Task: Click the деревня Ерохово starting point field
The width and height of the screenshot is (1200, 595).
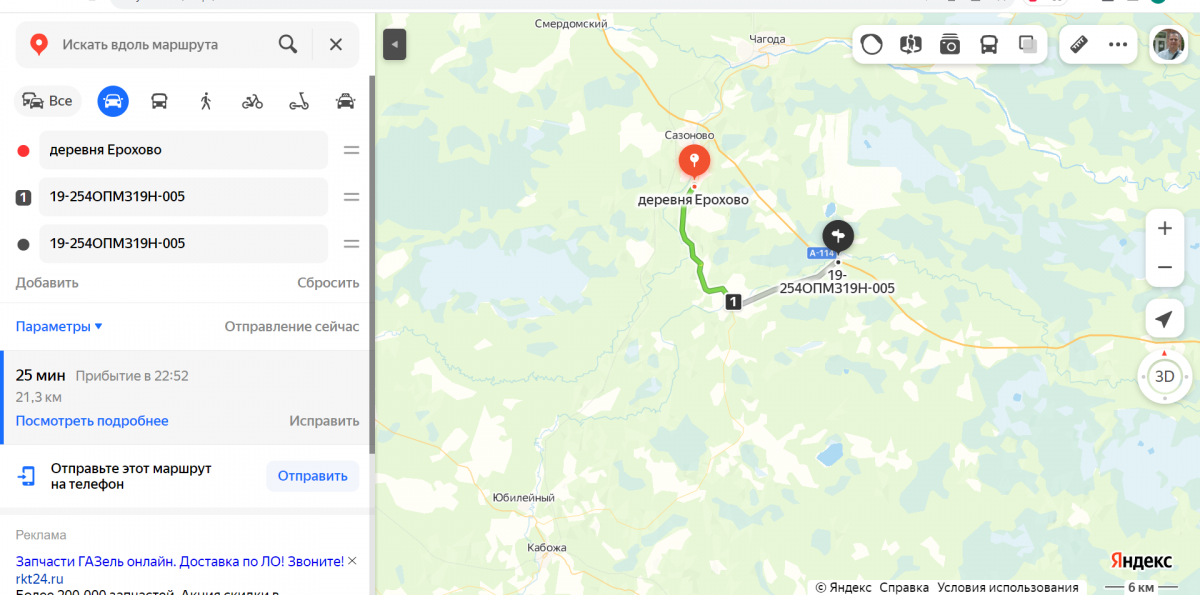Action: point(184,150)
